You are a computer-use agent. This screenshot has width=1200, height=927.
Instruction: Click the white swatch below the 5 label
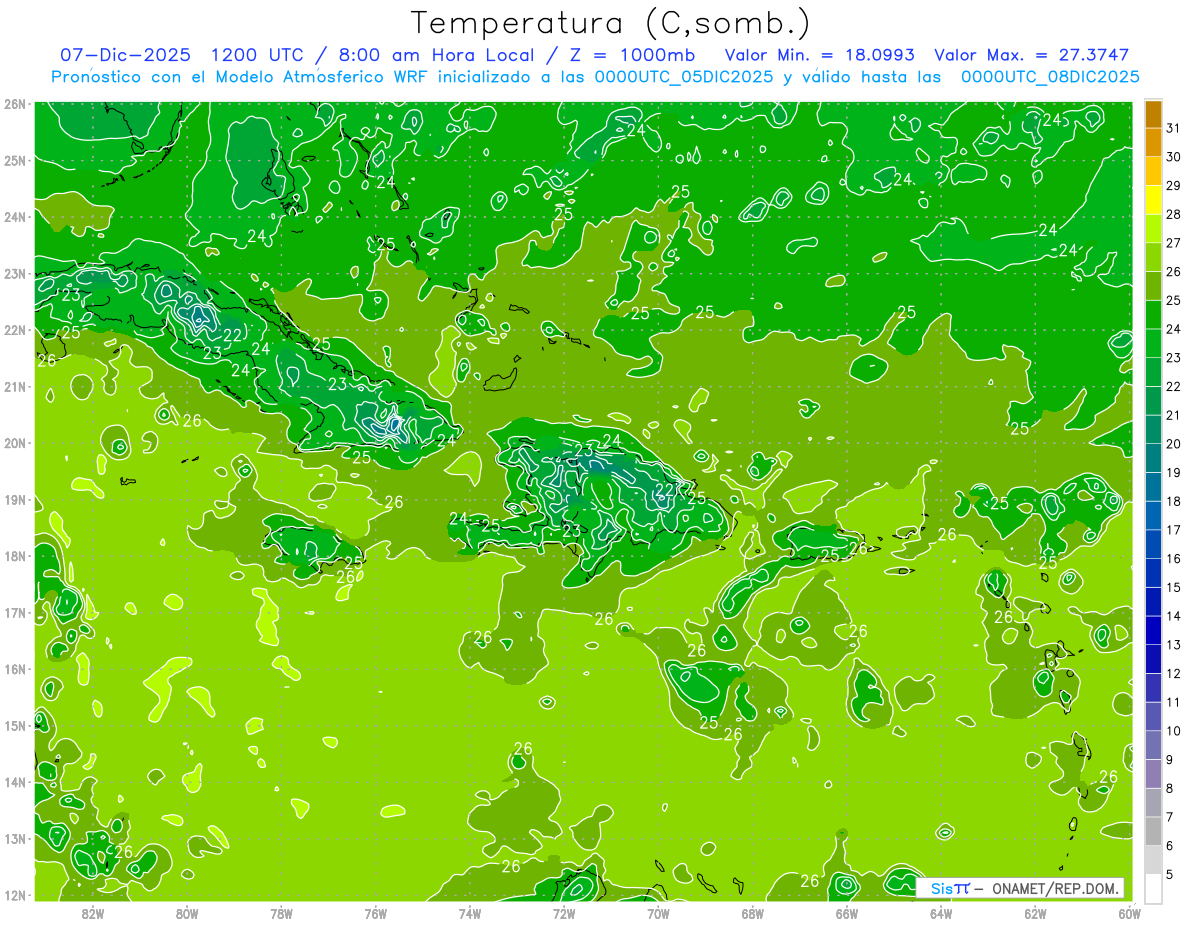pyautogui.click(x=1153, y=888)
